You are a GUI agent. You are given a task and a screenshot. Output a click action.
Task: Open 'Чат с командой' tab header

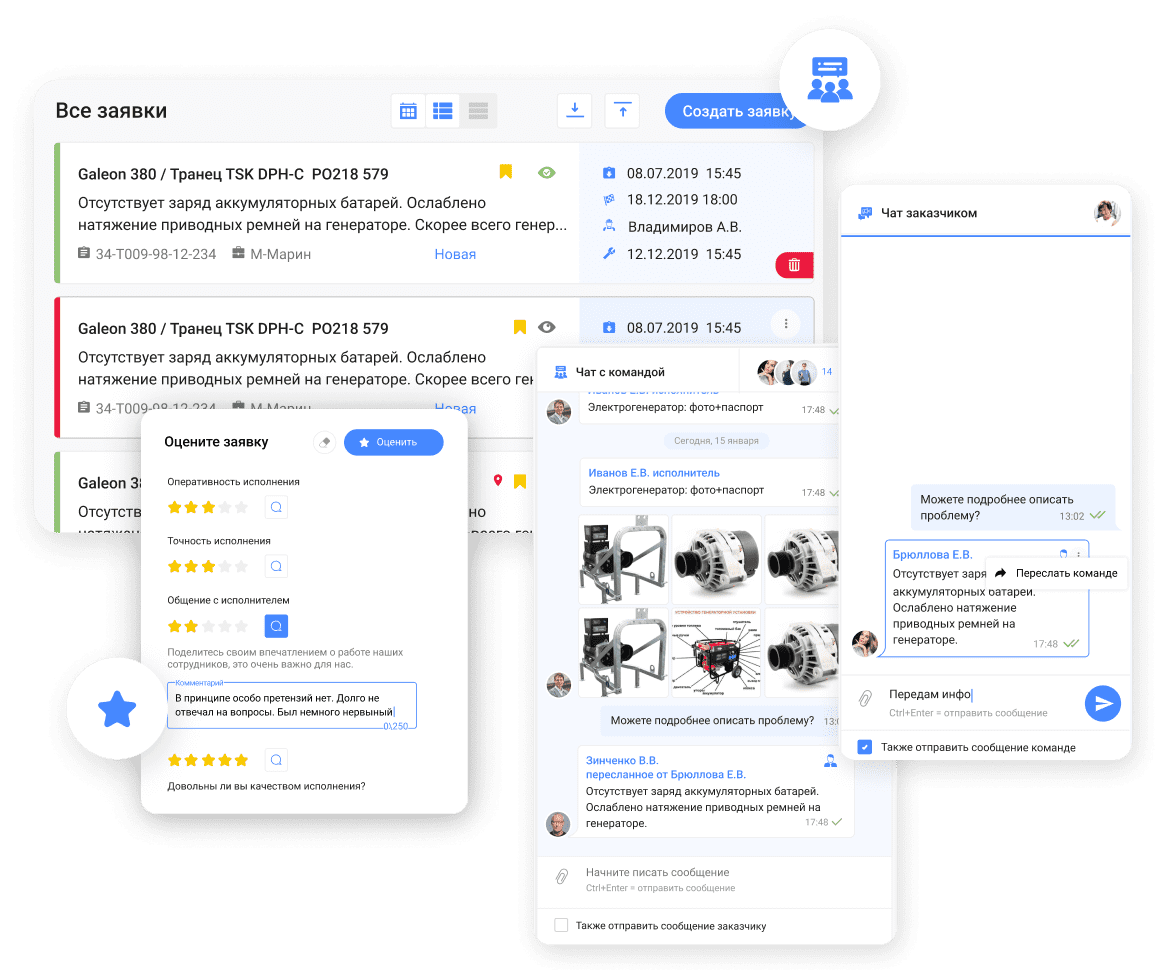[620, 372]
